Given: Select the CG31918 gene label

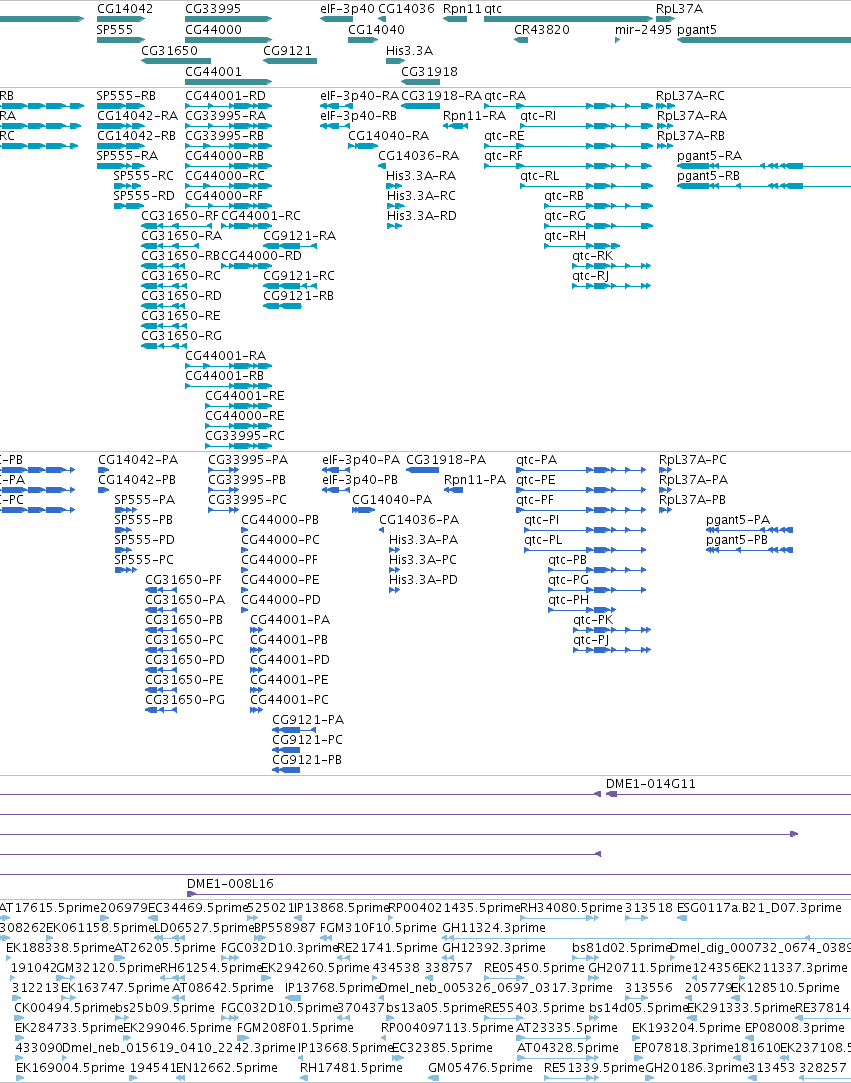Looking at the screenshot, I should click(430, 71).
